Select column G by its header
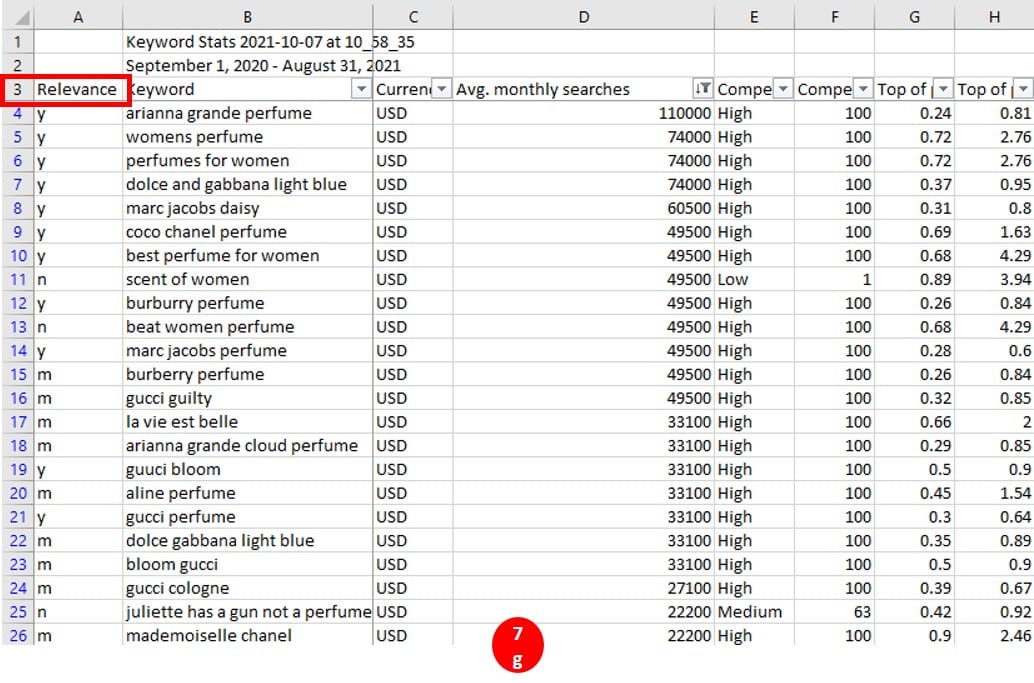 (915, 17)
